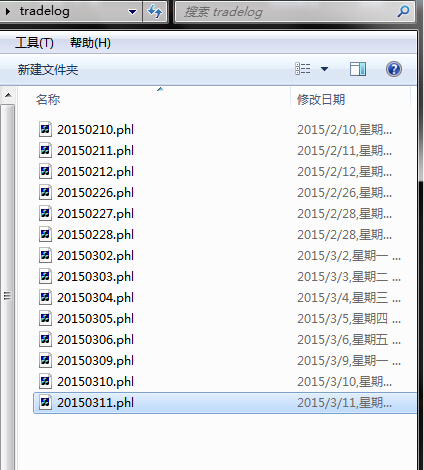This screenshot has width=424, height=470.
Task: Open the 帮助(H) menu
Action: 90,43
